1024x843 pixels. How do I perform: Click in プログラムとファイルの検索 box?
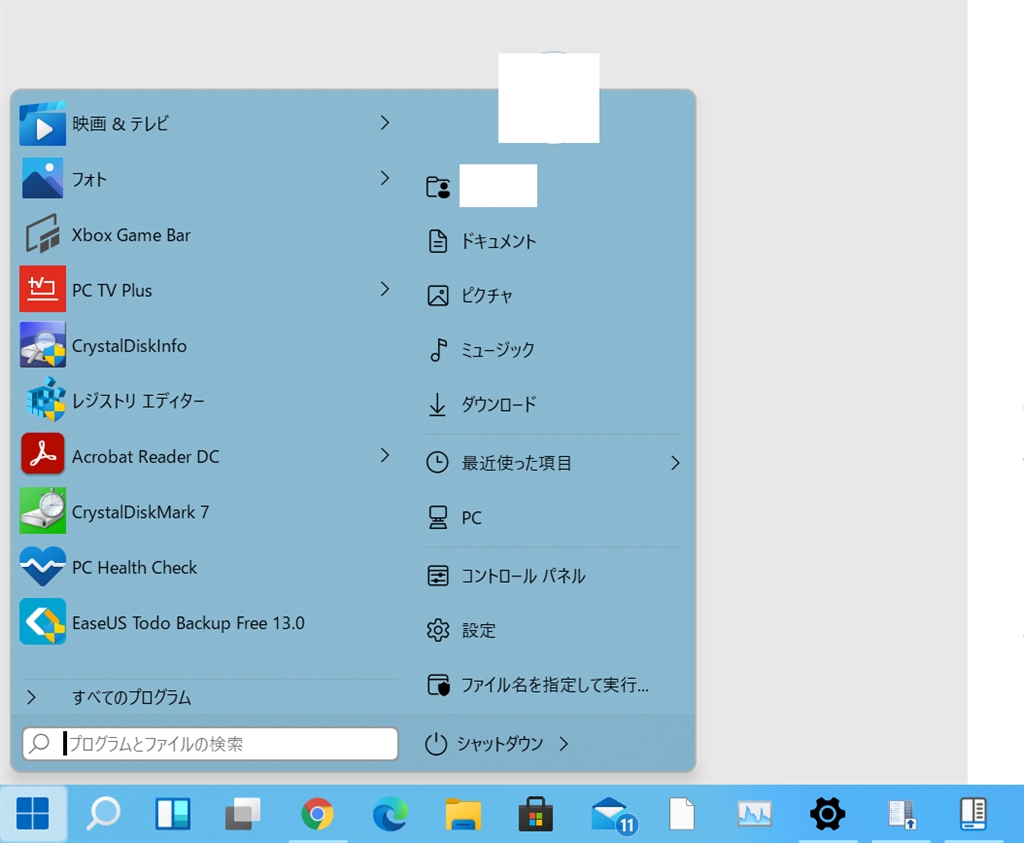coord(210,744)
